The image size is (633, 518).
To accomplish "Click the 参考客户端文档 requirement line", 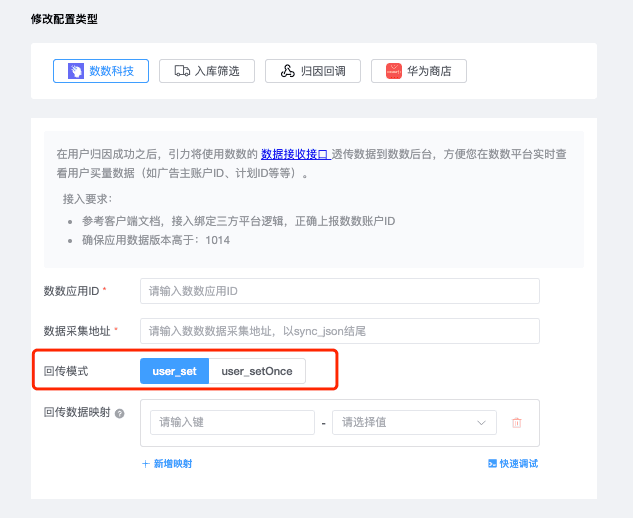I will (x=239, y=221).
